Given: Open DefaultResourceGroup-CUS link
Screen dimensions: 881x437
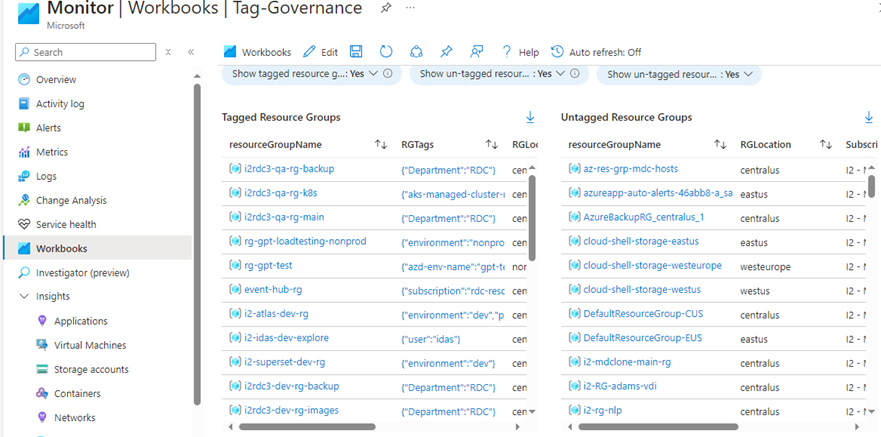Looking at the screenshot, I should point(643,313).
